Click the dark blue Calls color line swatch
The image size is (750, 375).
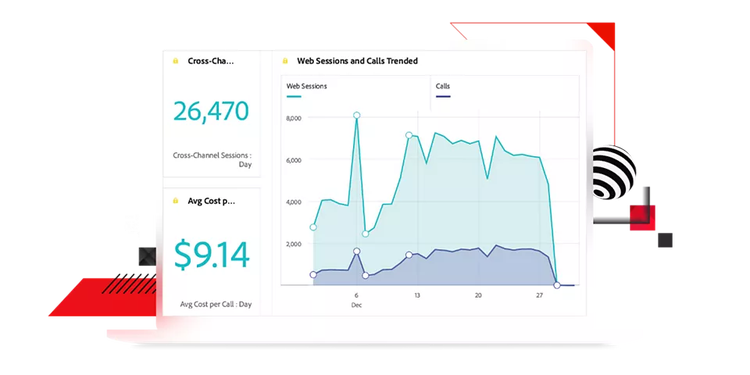[443, 97]
